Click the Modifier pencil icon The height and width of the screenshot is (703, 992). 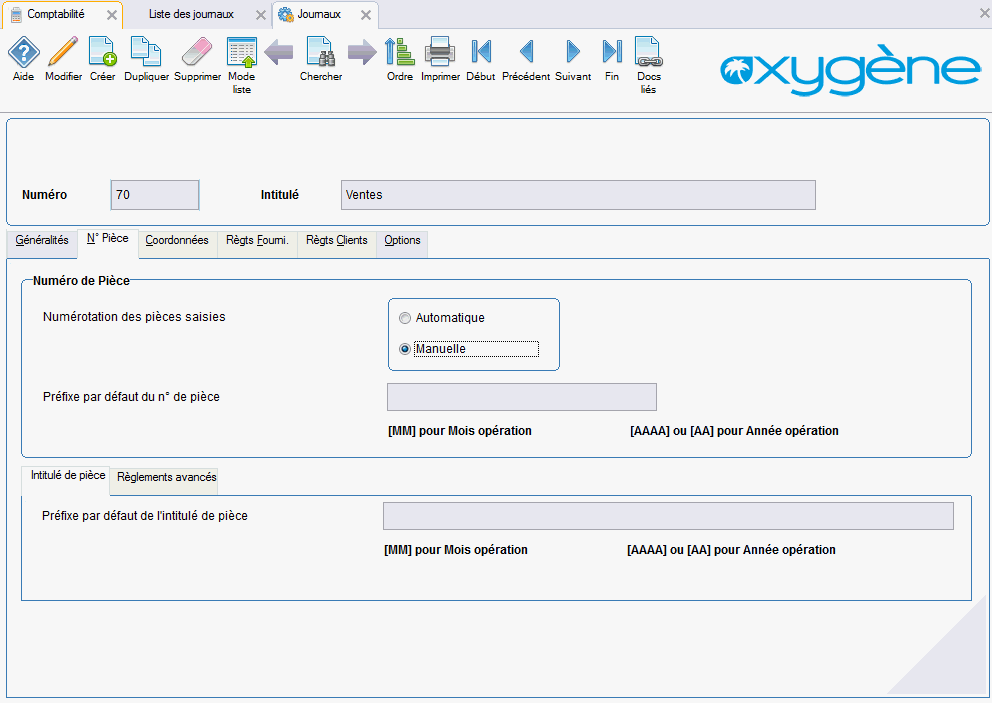[x=63, y=52]
